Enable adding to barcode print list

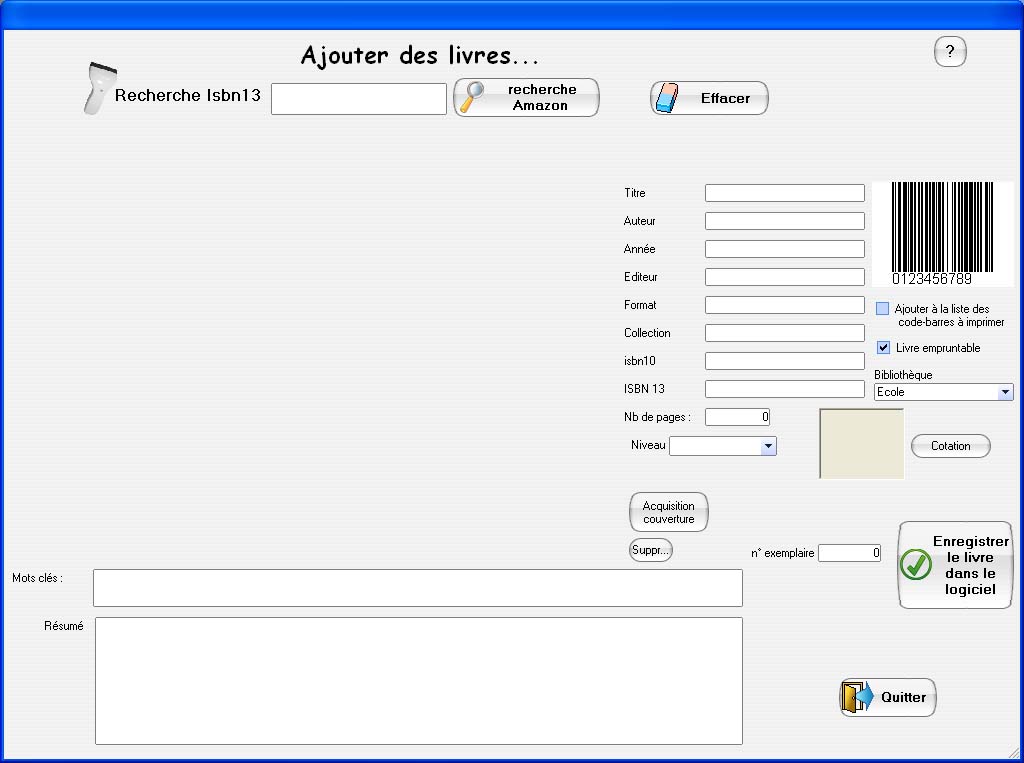coord(882,309)
